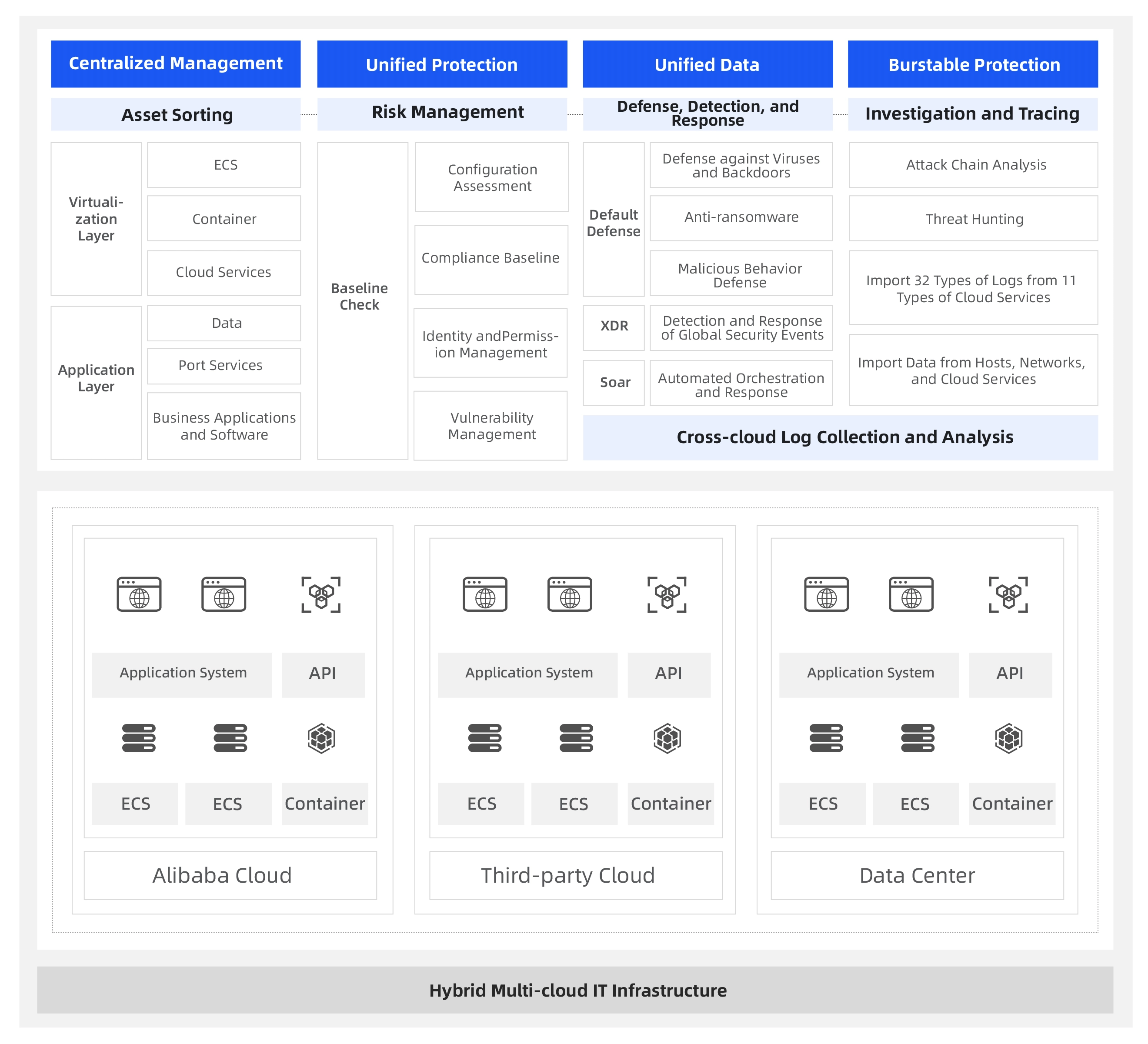Select the Centralized Management header
The image size is (1148, 1044).
point(175,64)
